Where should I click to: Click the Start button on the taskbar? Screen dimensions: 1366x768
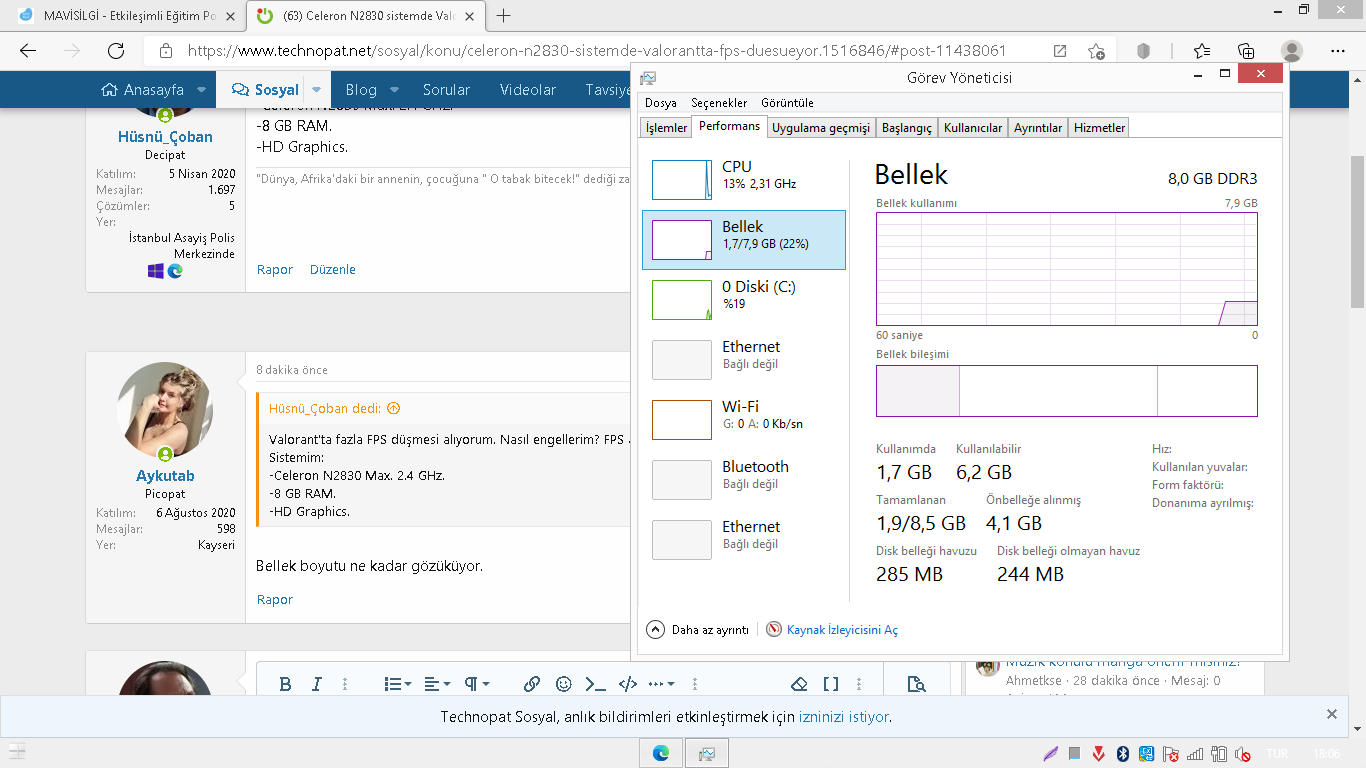pos(16,753)
